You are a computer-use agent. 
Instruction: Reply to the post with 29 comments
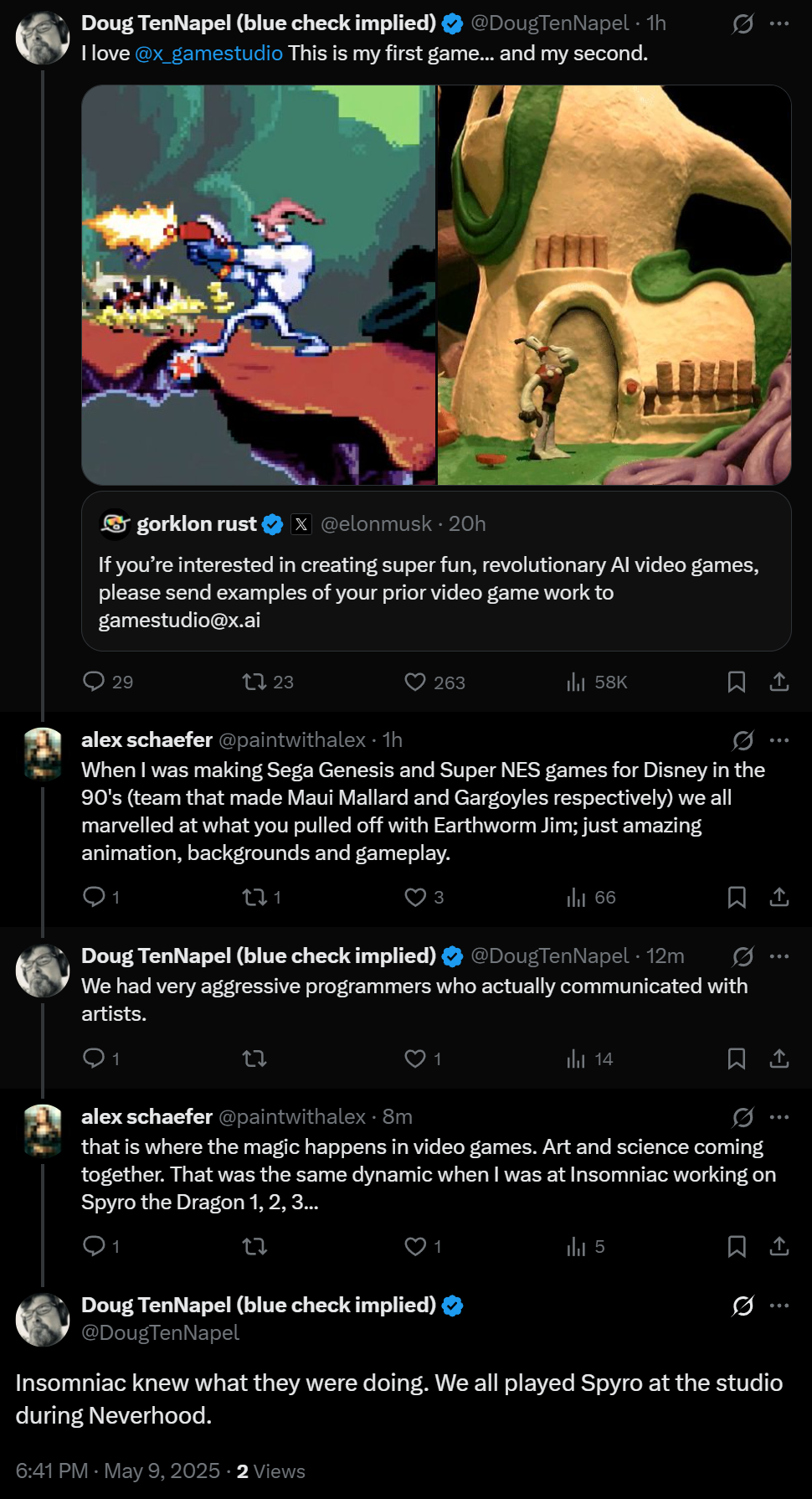(94, 682)
